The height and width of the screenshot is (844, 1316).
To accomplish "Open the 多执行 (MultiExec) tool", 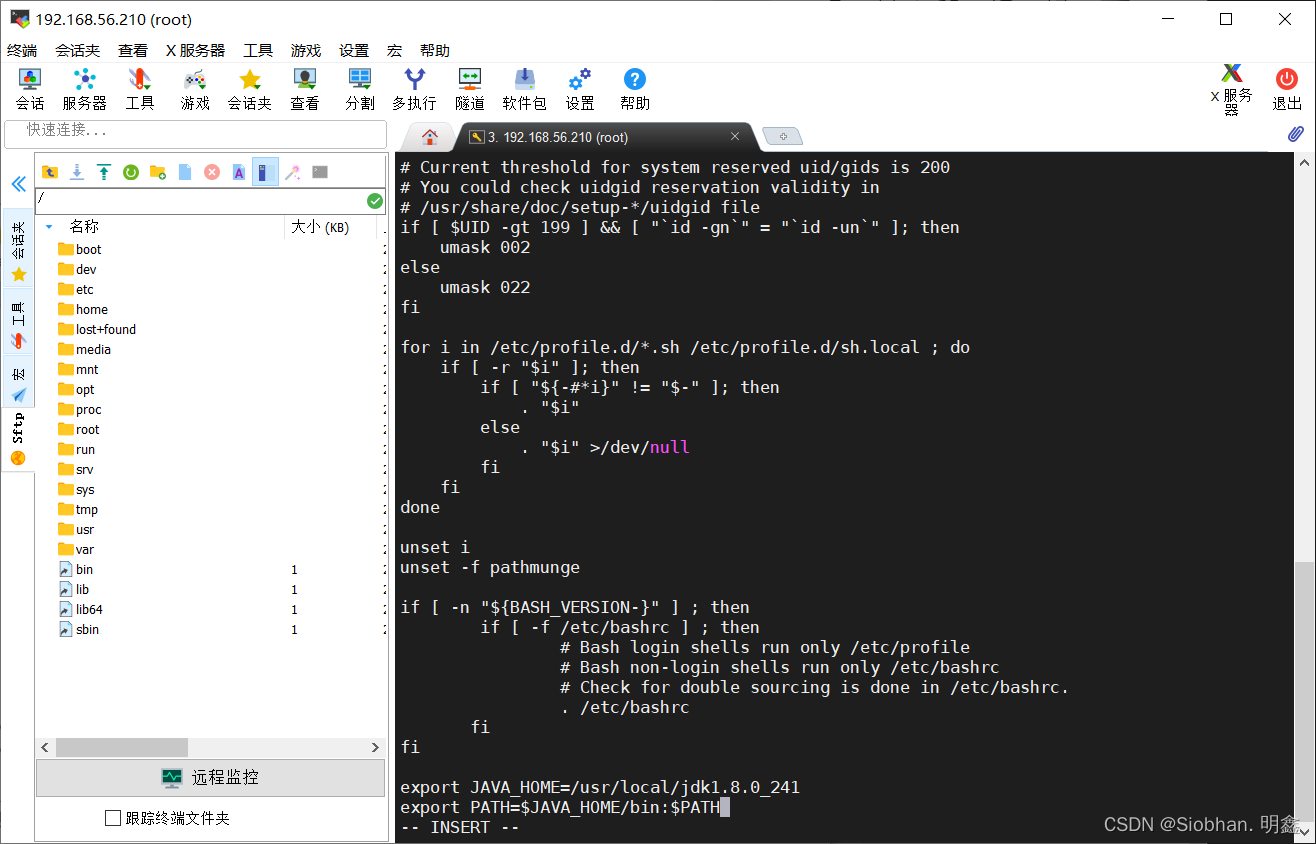I will click(x=414, y=88).
